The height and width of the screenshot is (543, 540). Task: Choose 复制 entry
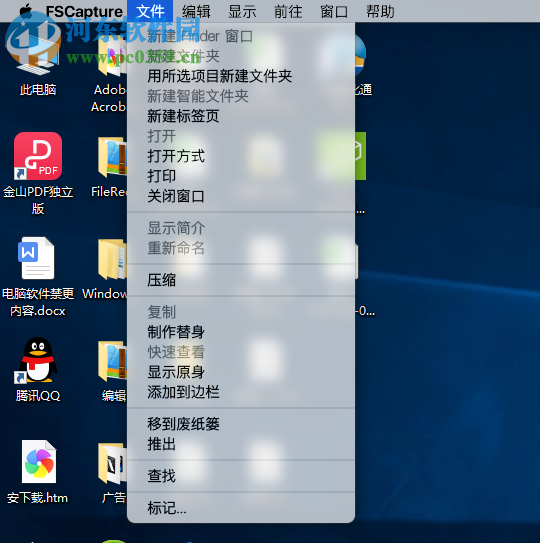[241, 312]
